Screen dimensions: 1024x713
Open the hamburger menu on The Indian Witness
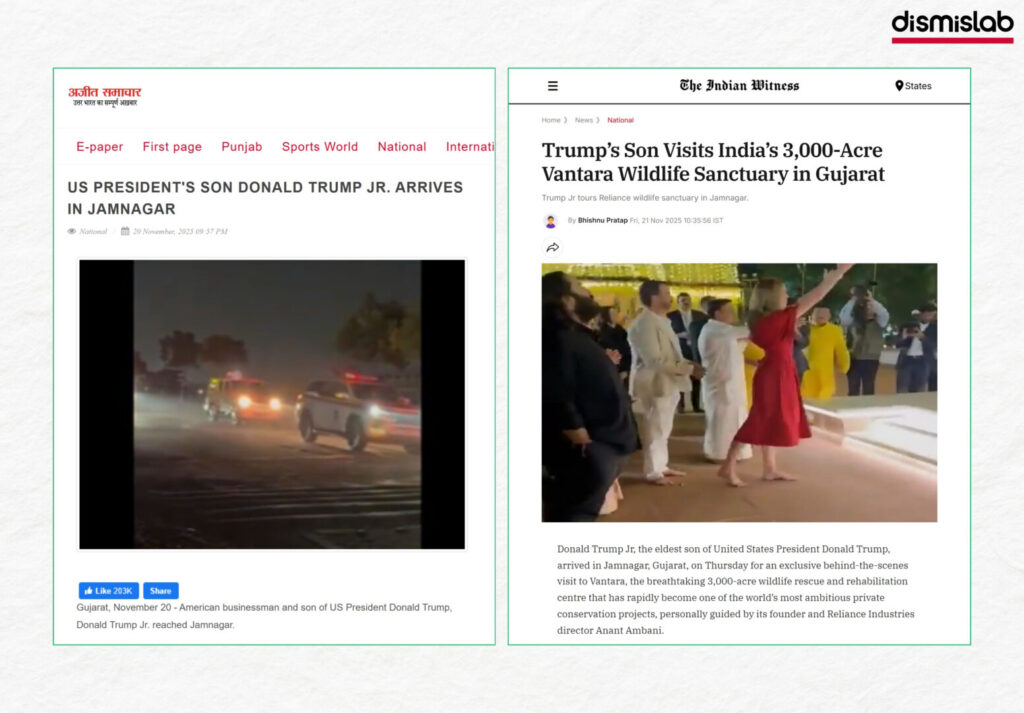[x=552, y=86]
